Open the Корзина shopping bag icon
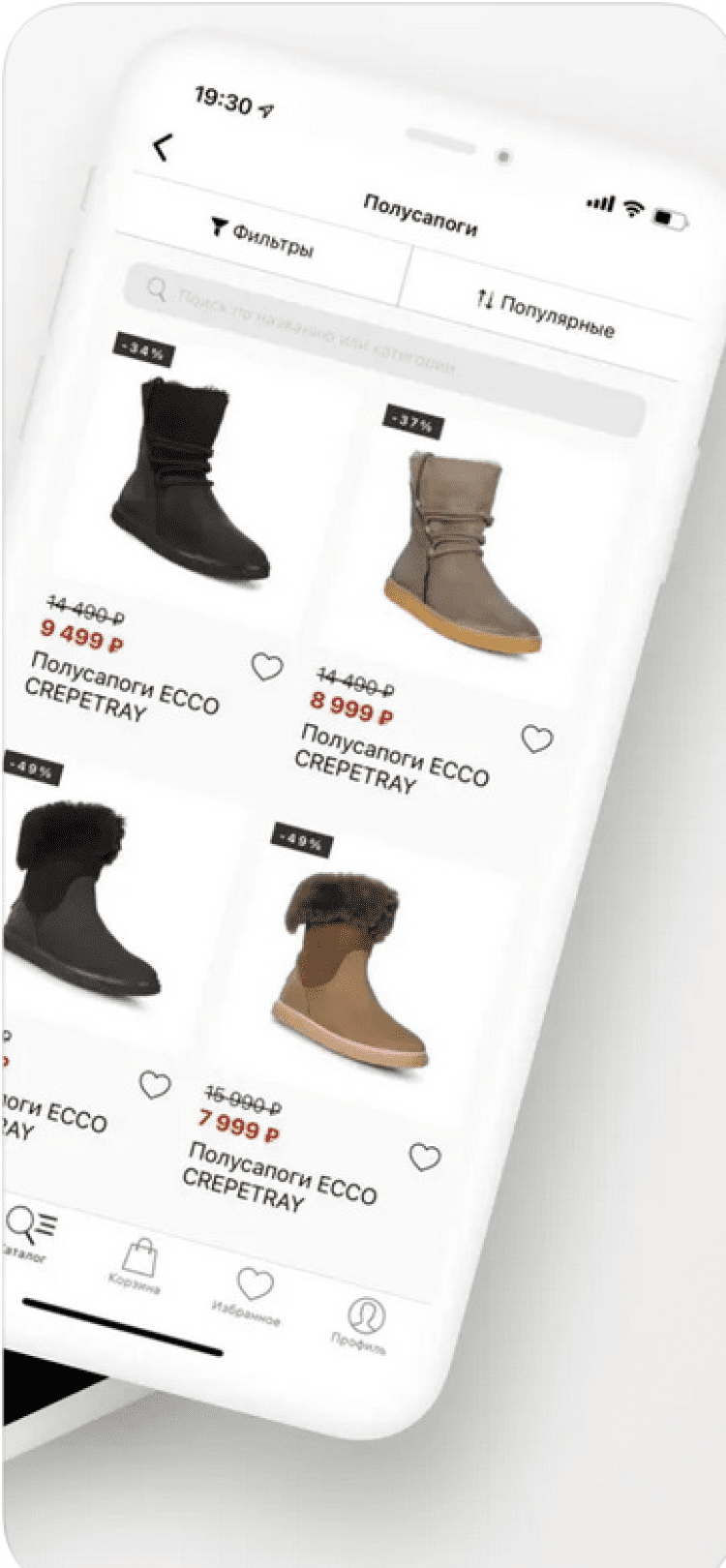 [x=139, y=1257]
